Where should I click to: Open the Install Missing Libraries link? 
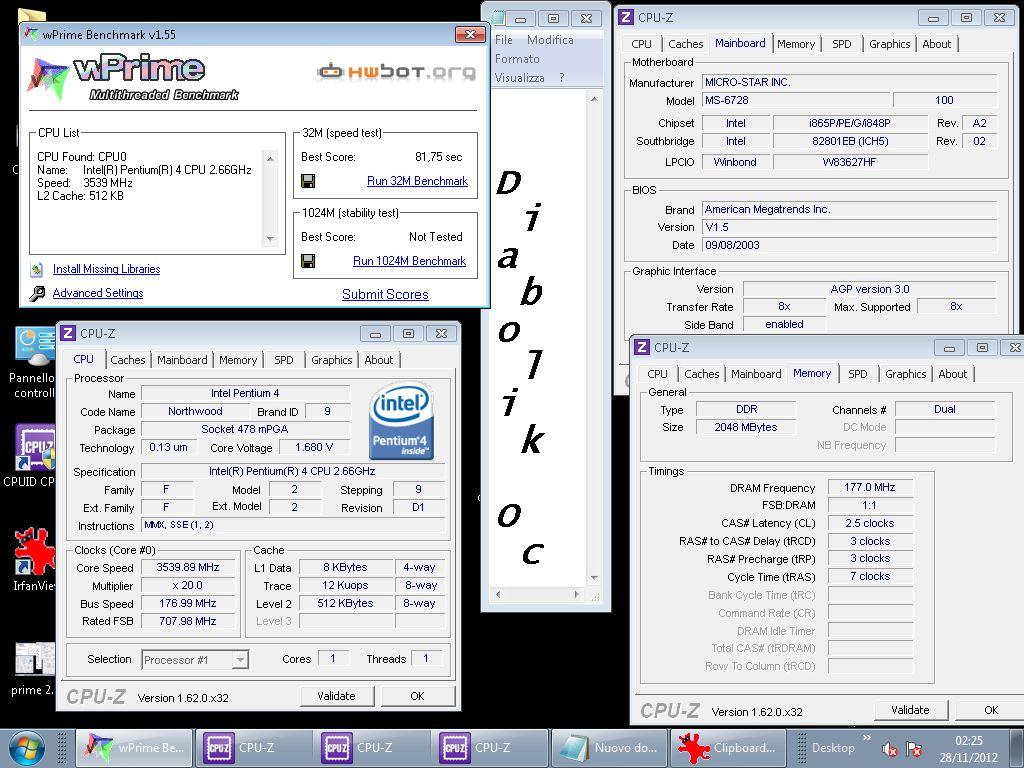click(x=106, y=269)
